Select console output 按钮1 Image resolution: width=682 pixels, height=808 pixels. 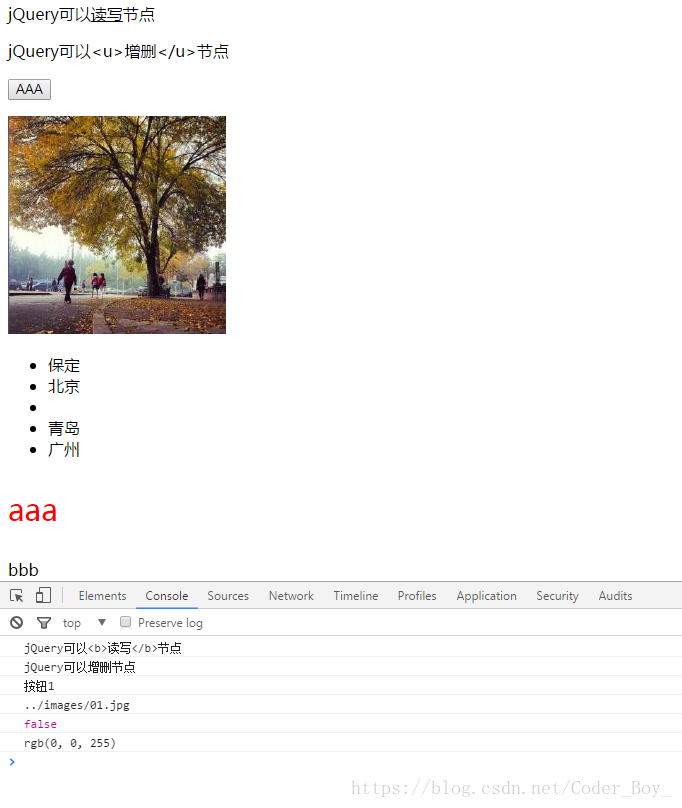(x=39, y=686)
